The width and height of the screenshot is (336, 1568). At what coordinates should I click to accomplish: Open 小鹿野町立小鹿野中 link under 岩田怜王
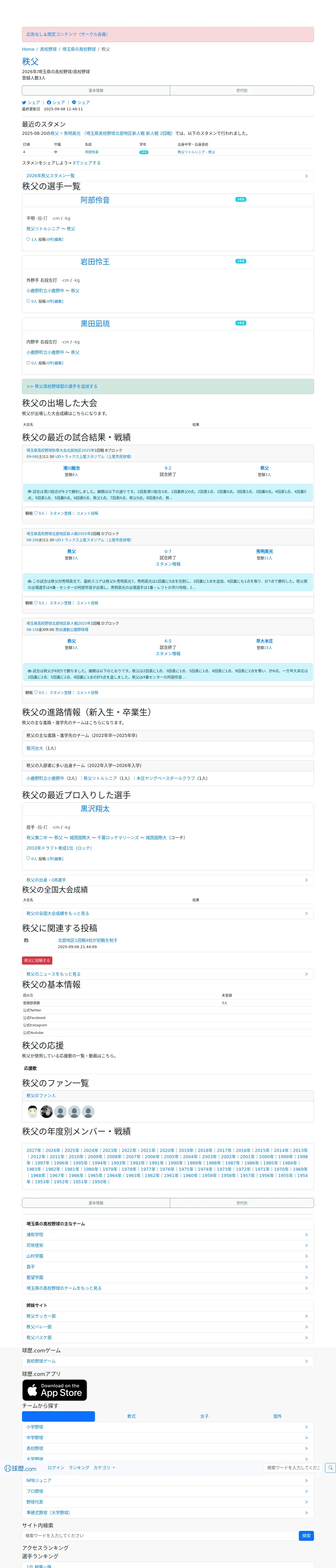45,291
